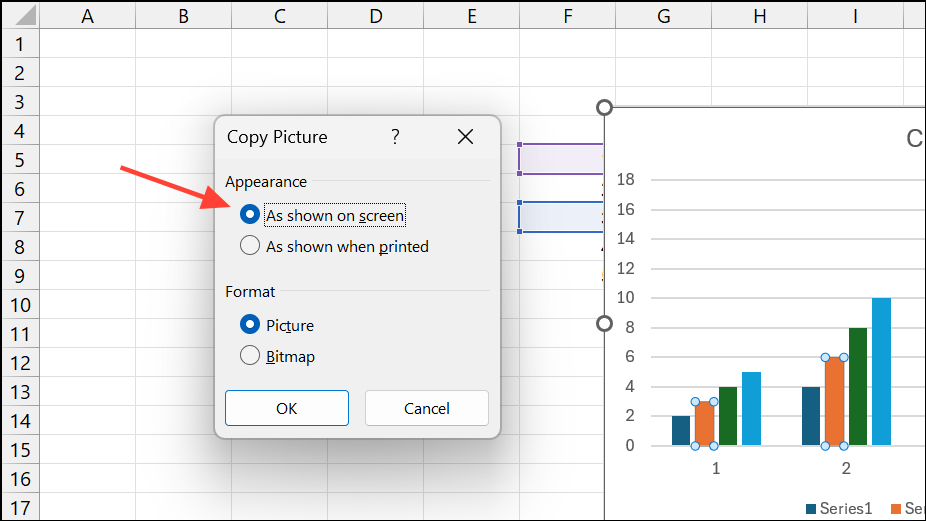The image size is (926, 521).
Task: Select row 1 header
Action: [x=20, y=44]
